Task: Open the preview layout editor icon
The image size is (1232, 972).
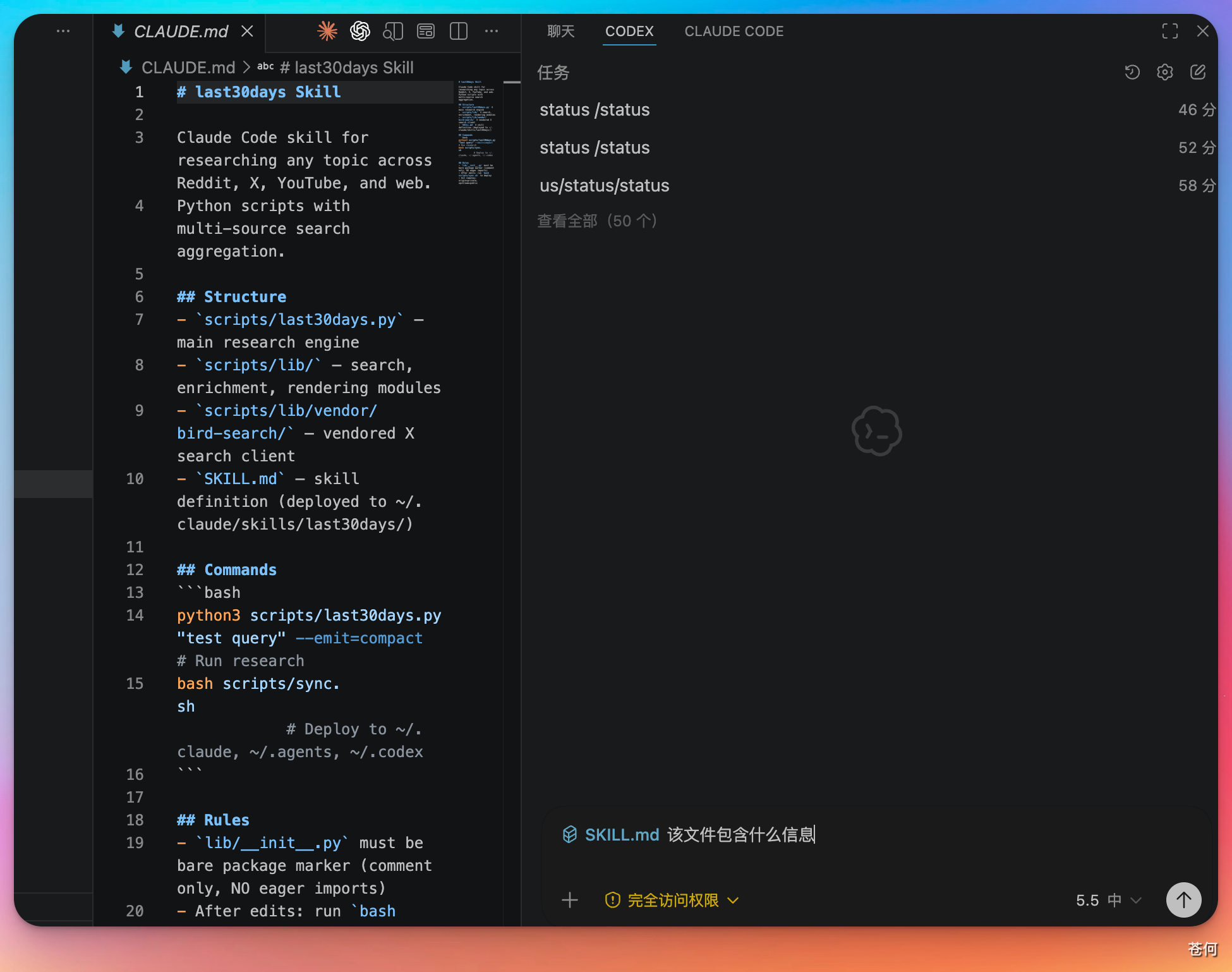Action: click(x=426, y=31)
